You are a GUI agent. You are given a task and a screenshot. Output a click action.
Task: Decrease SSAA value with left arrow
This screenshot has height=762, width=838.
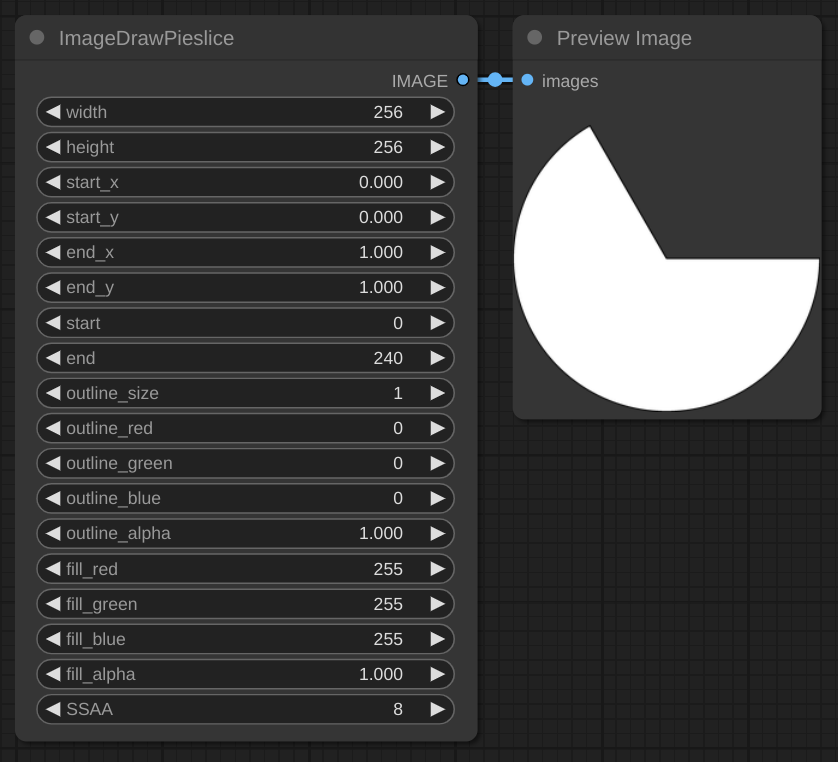[x=53, y=709]
